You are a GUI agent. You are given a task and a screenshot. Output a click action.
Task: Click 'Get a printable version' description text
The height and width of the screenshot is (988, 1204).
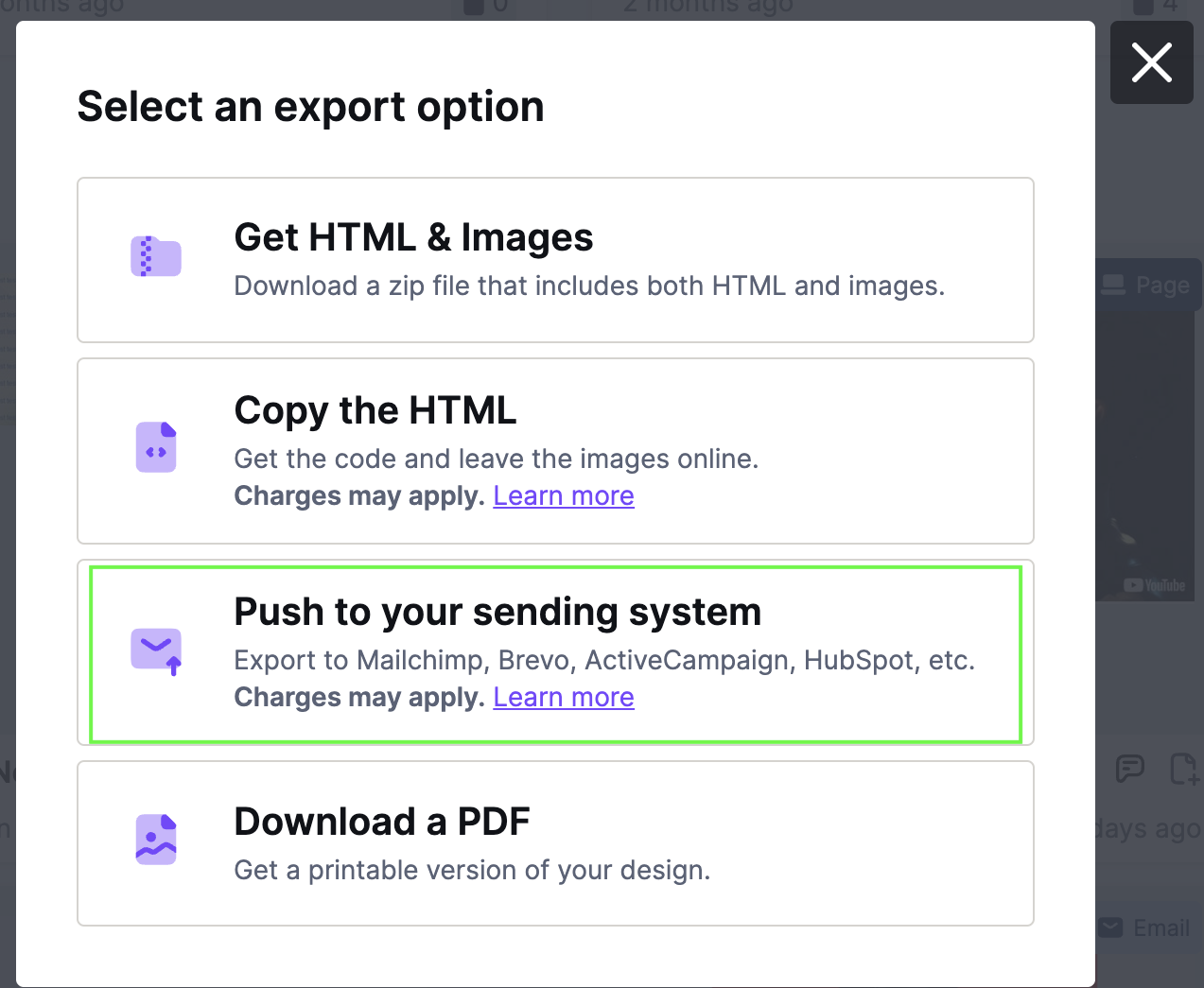472,870
